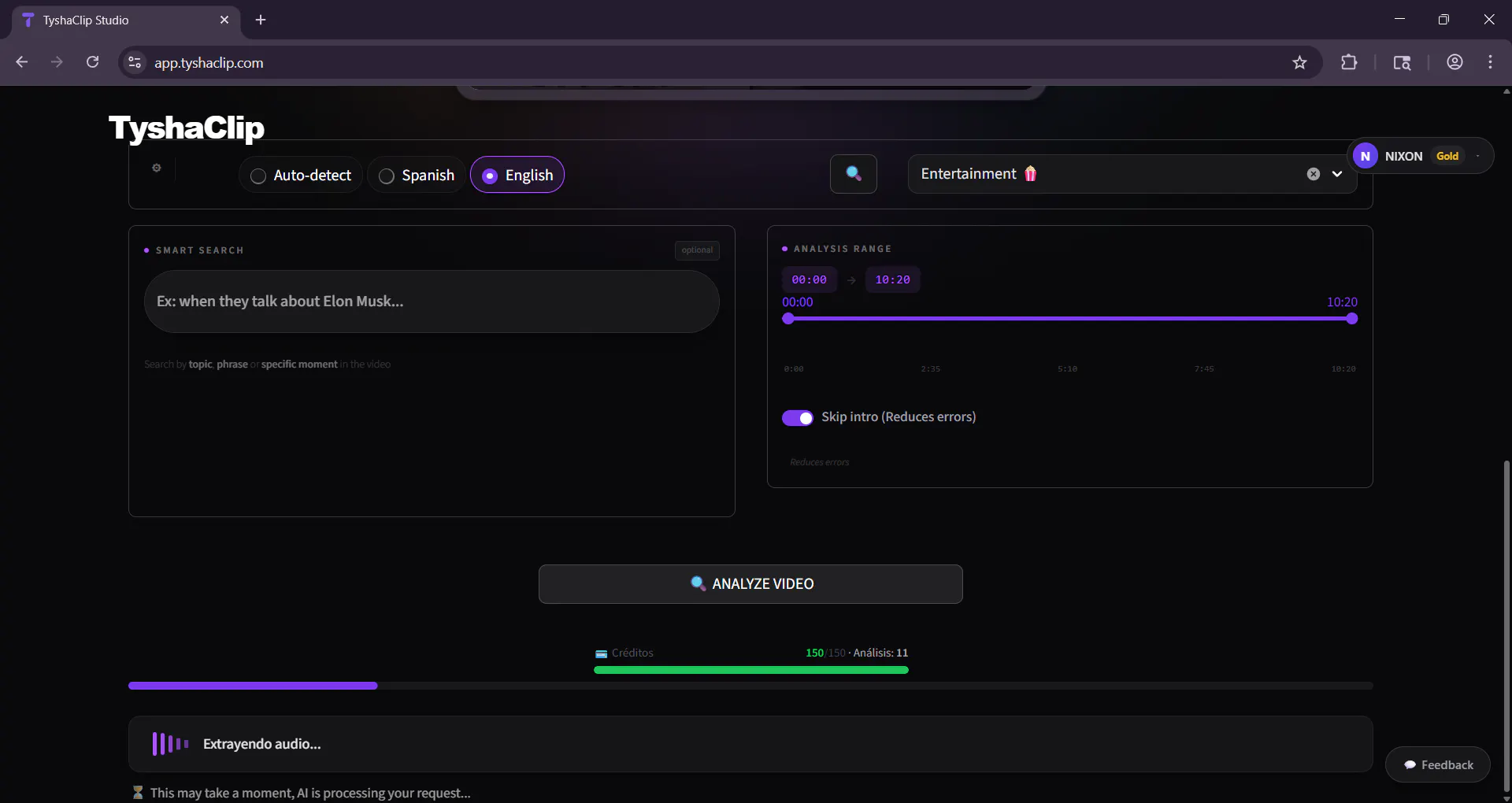Click the SMART SEARCH heading
This screenshot has width=1512, height=803.
pyautogui.click(x=200, y=250)
